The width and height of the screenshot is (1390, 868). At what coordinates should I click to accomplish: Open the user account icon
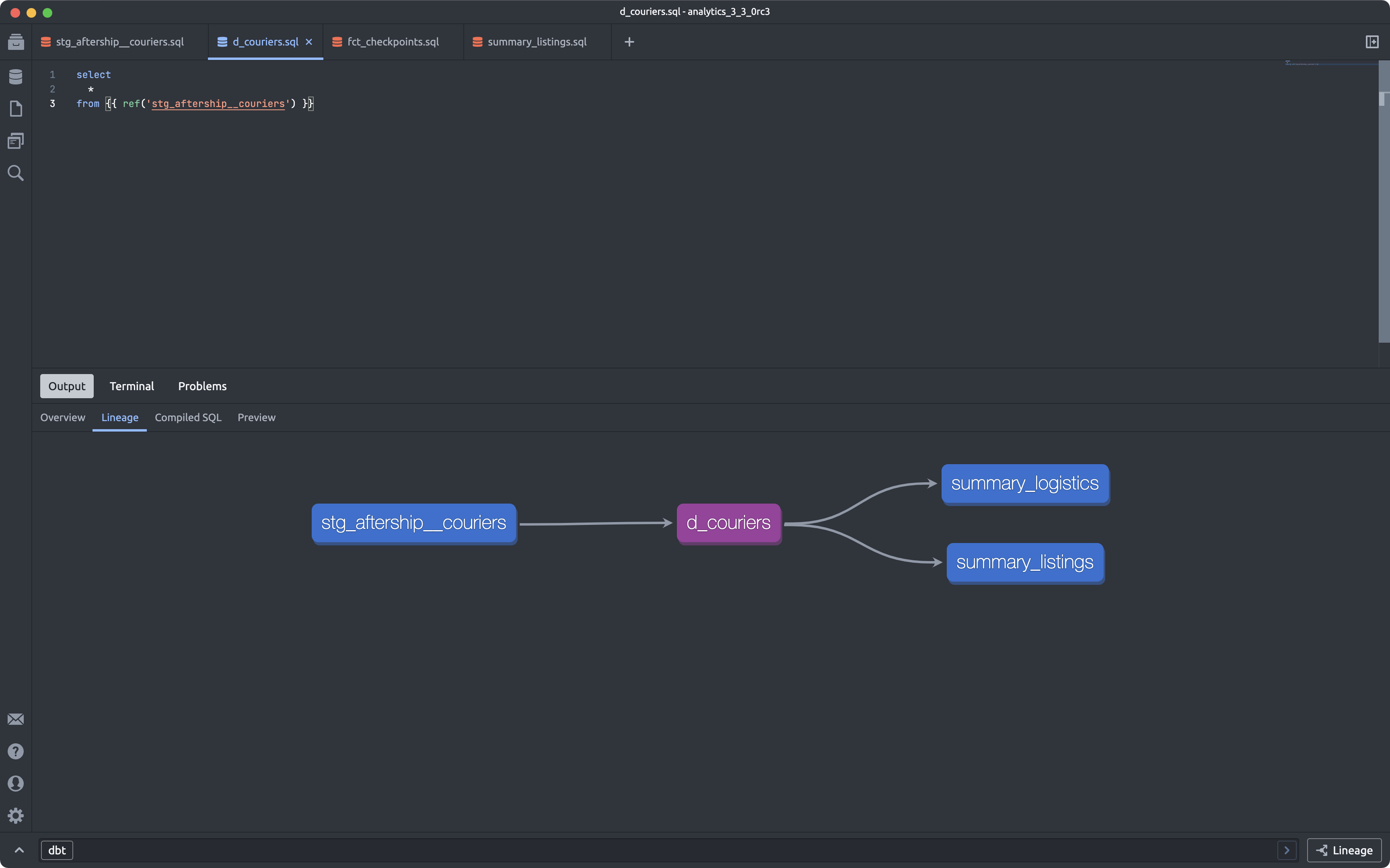(x=16, y=784)
